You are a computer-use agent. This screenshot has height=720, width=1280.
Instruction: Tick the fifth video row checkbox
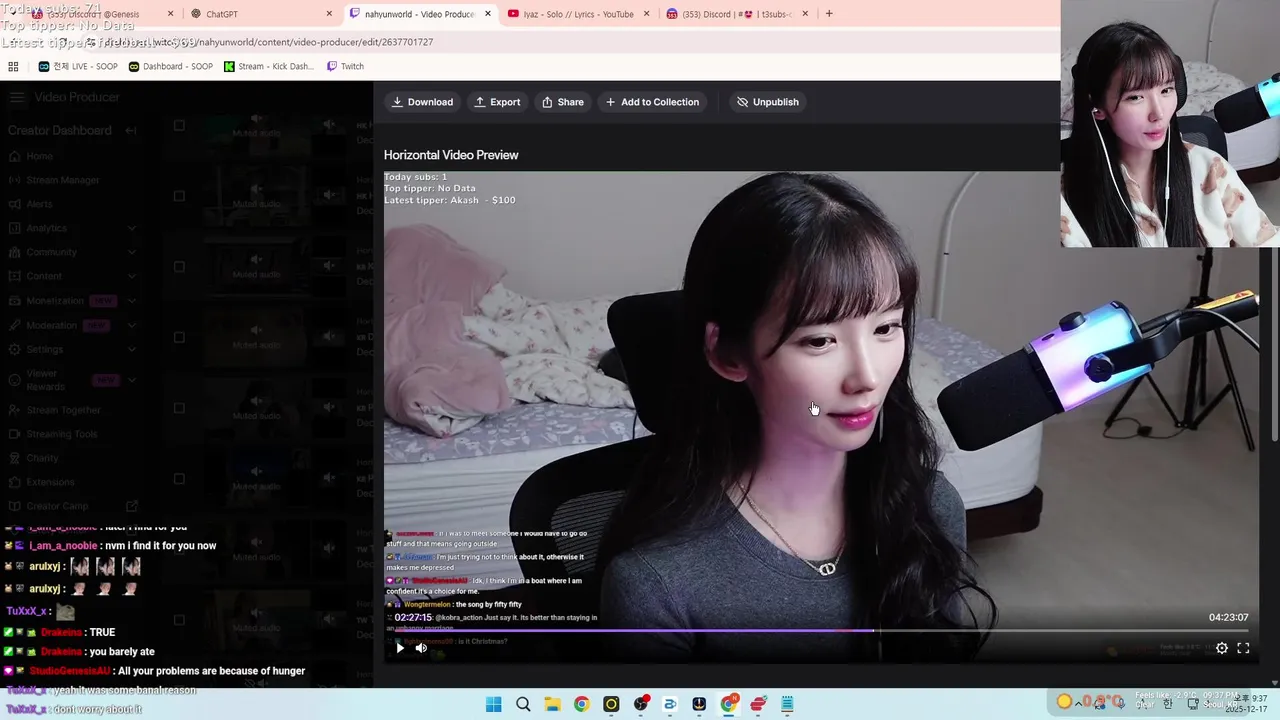click(x=179, y=408)
